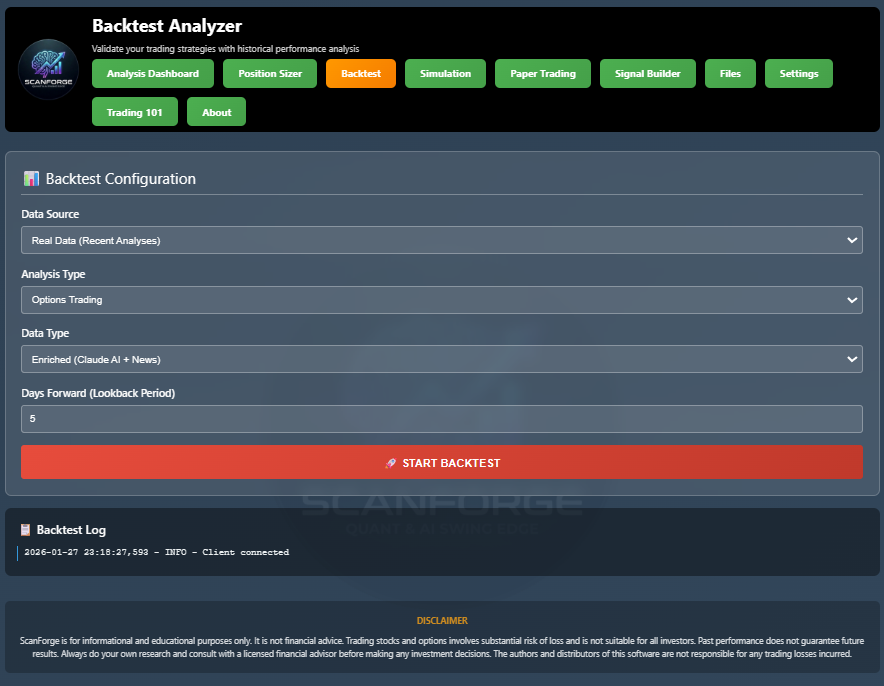Click the 'Data Type' label
884x686 pixels.
[45, 333]
